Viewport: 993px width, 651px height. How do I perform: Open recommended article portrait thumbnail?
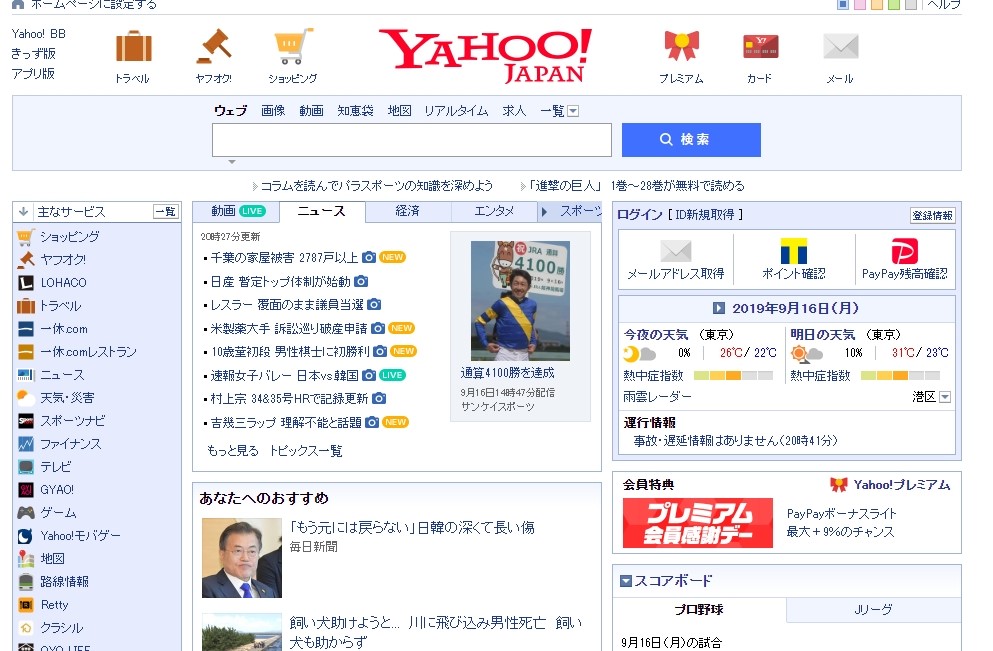(242, 558)
